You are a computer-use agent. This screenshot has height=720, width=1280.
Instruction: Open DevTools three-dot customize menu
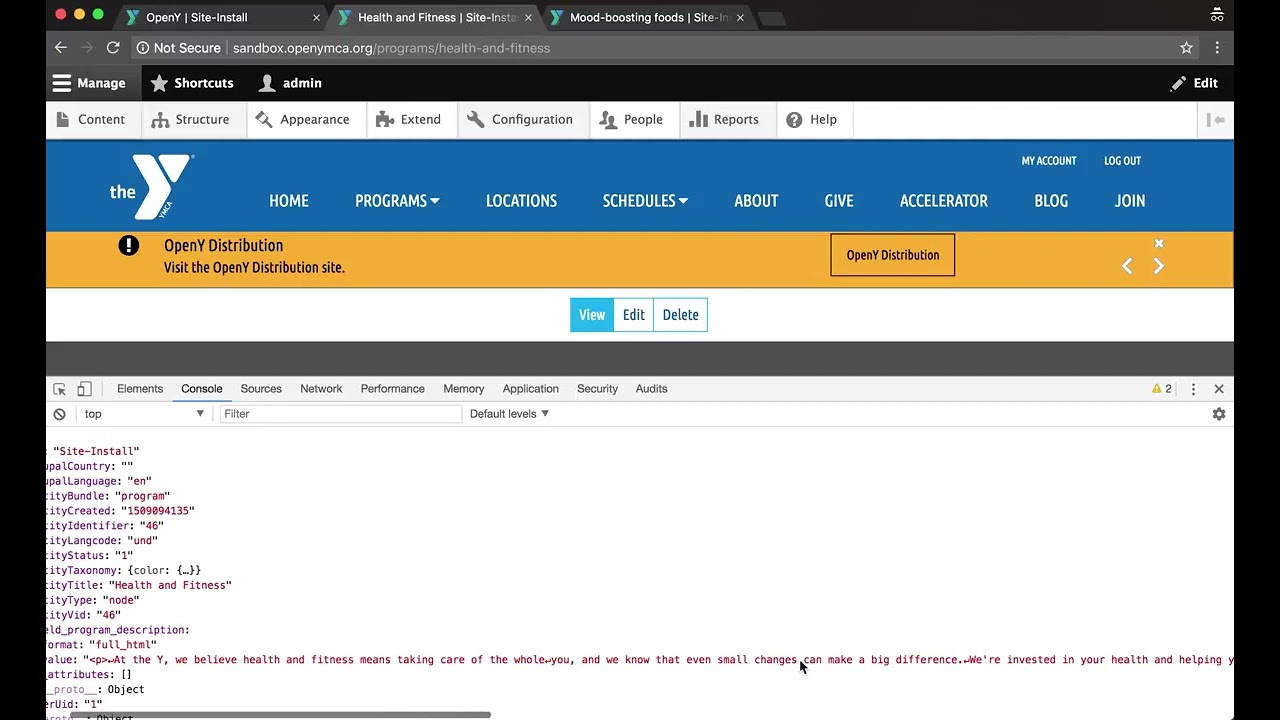coord(1193,389)
